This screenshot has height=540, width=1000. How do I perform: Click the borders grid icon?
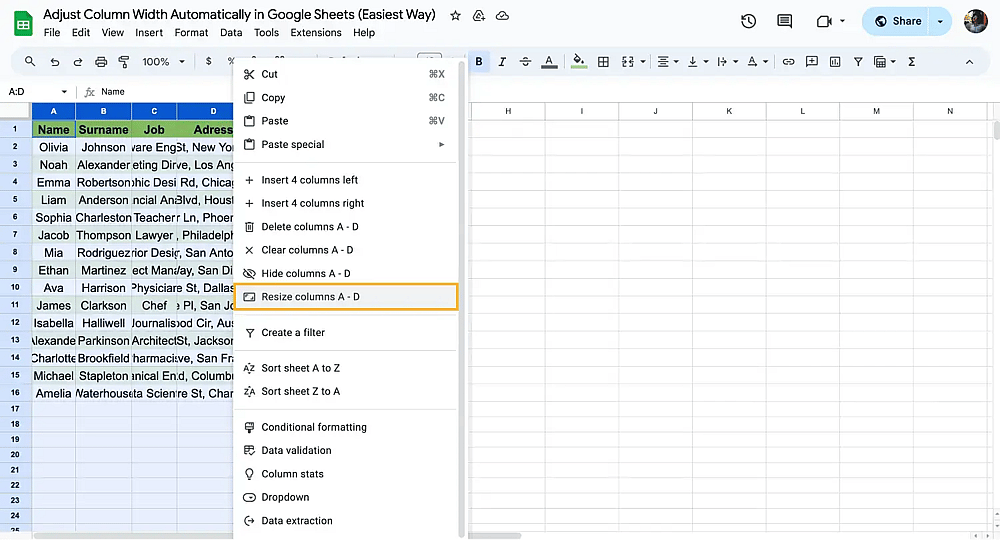click(x=603, y=62)
